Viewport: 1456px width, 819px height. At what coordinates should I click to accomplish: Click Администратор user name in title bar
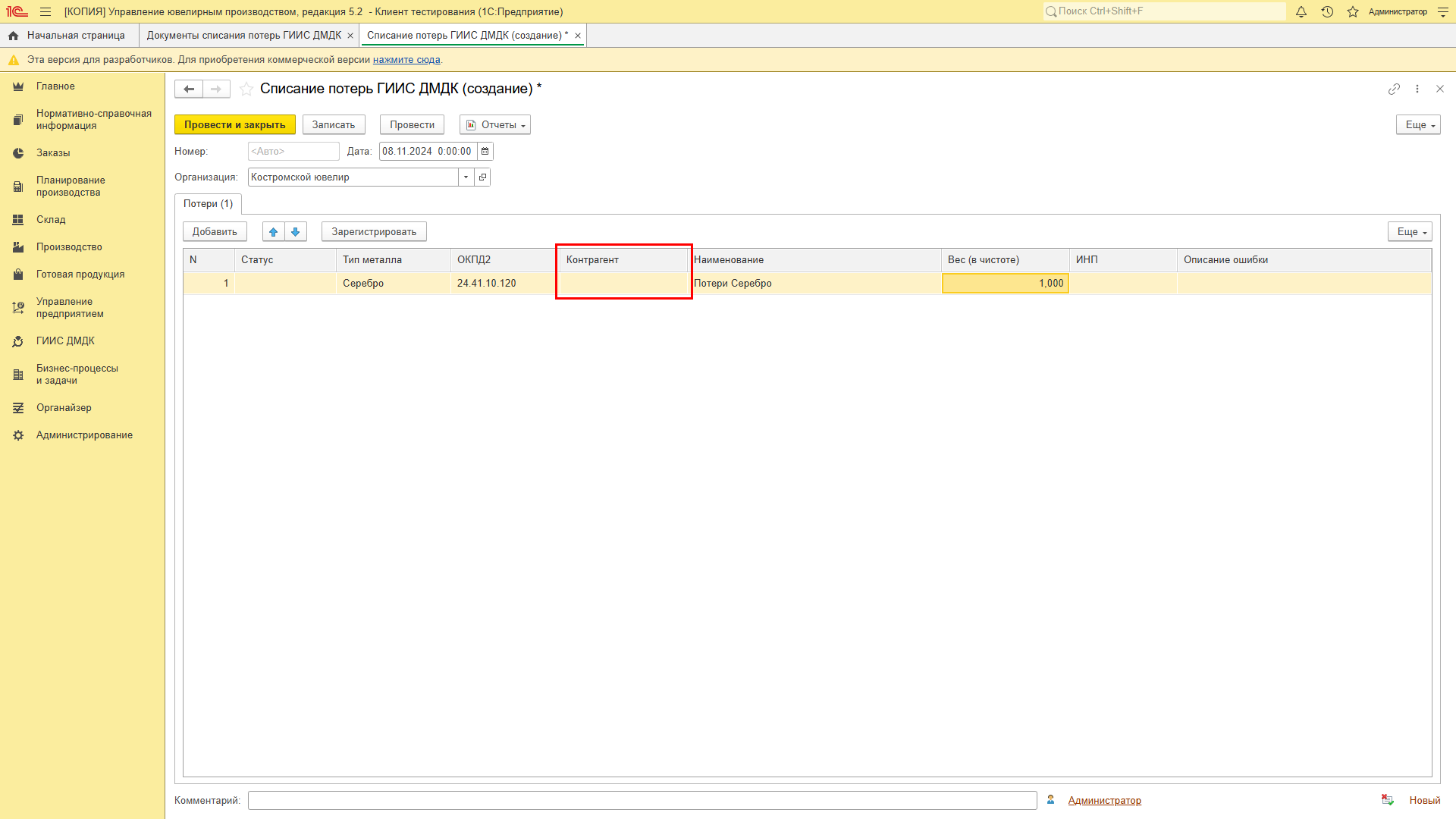[1398, 11]
